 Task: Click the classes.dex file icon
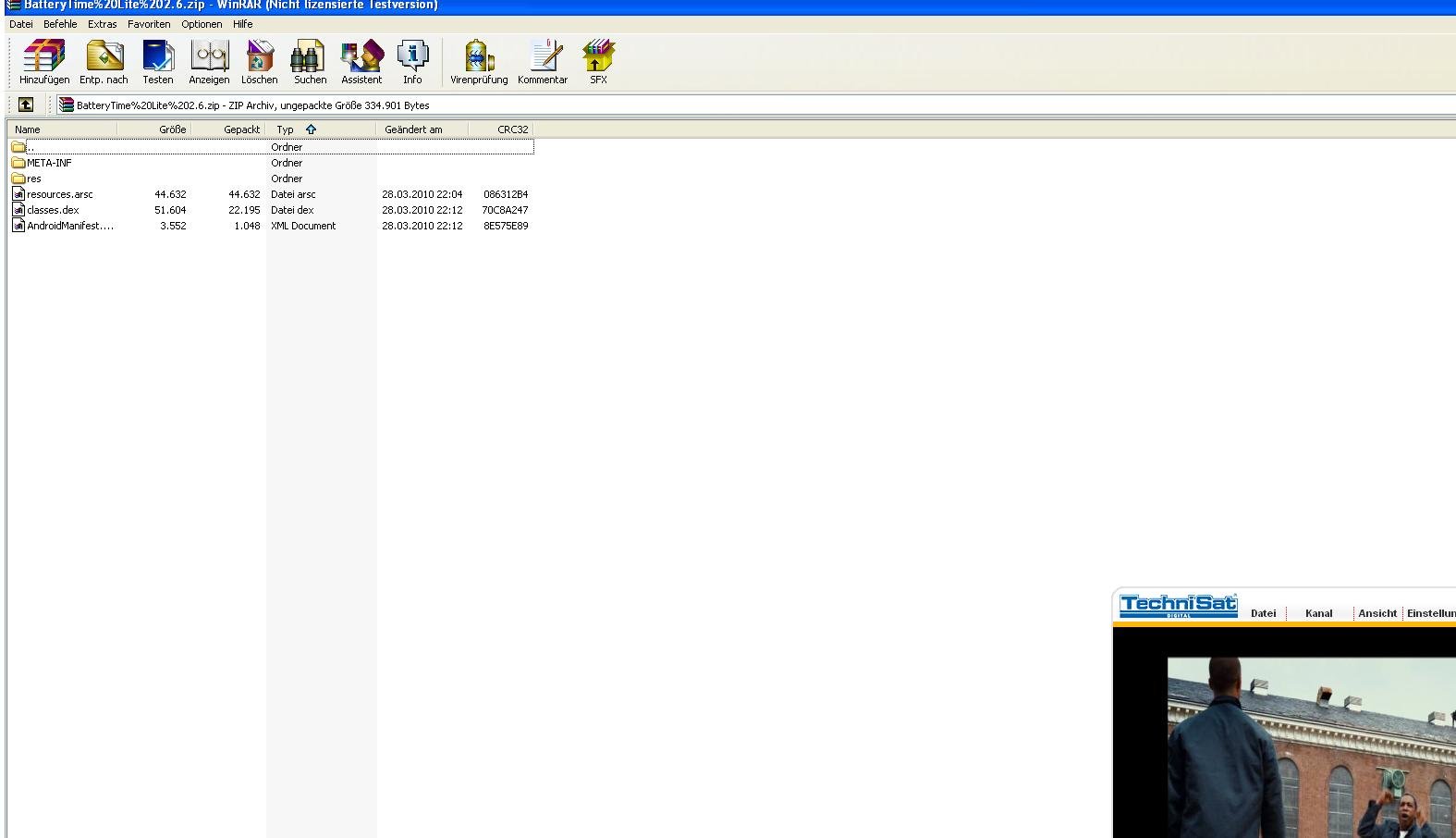(x=18, y=210)
